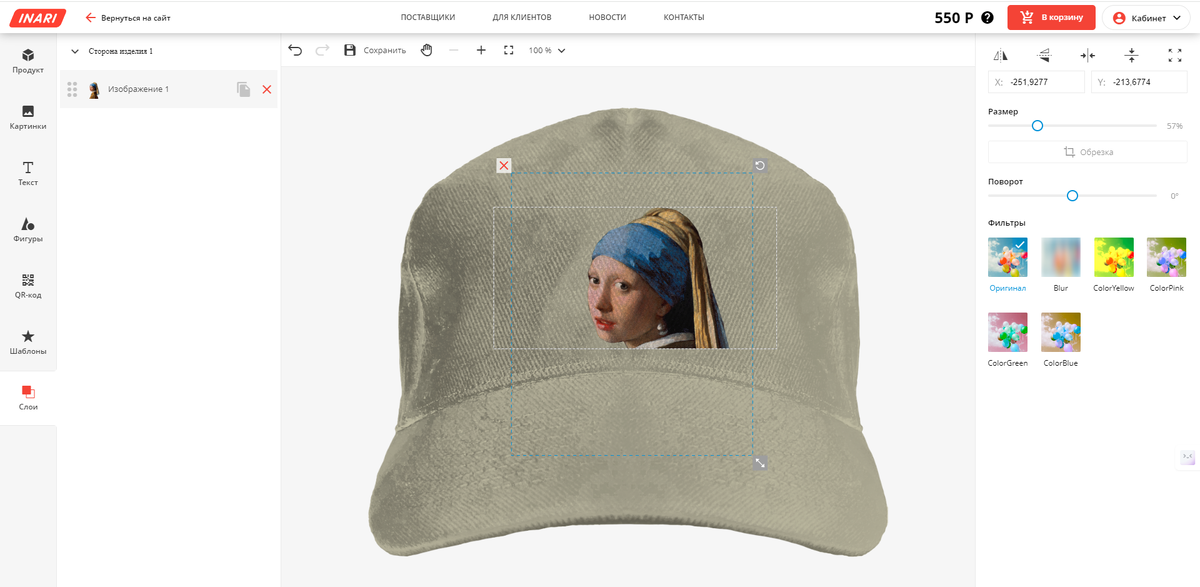Center the image horizontally

(1088, 55)
